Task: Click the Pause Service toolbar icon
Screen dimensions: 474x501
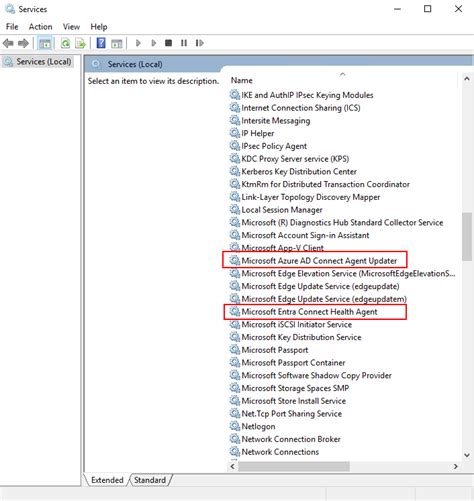Action: [x=184, y=43]
